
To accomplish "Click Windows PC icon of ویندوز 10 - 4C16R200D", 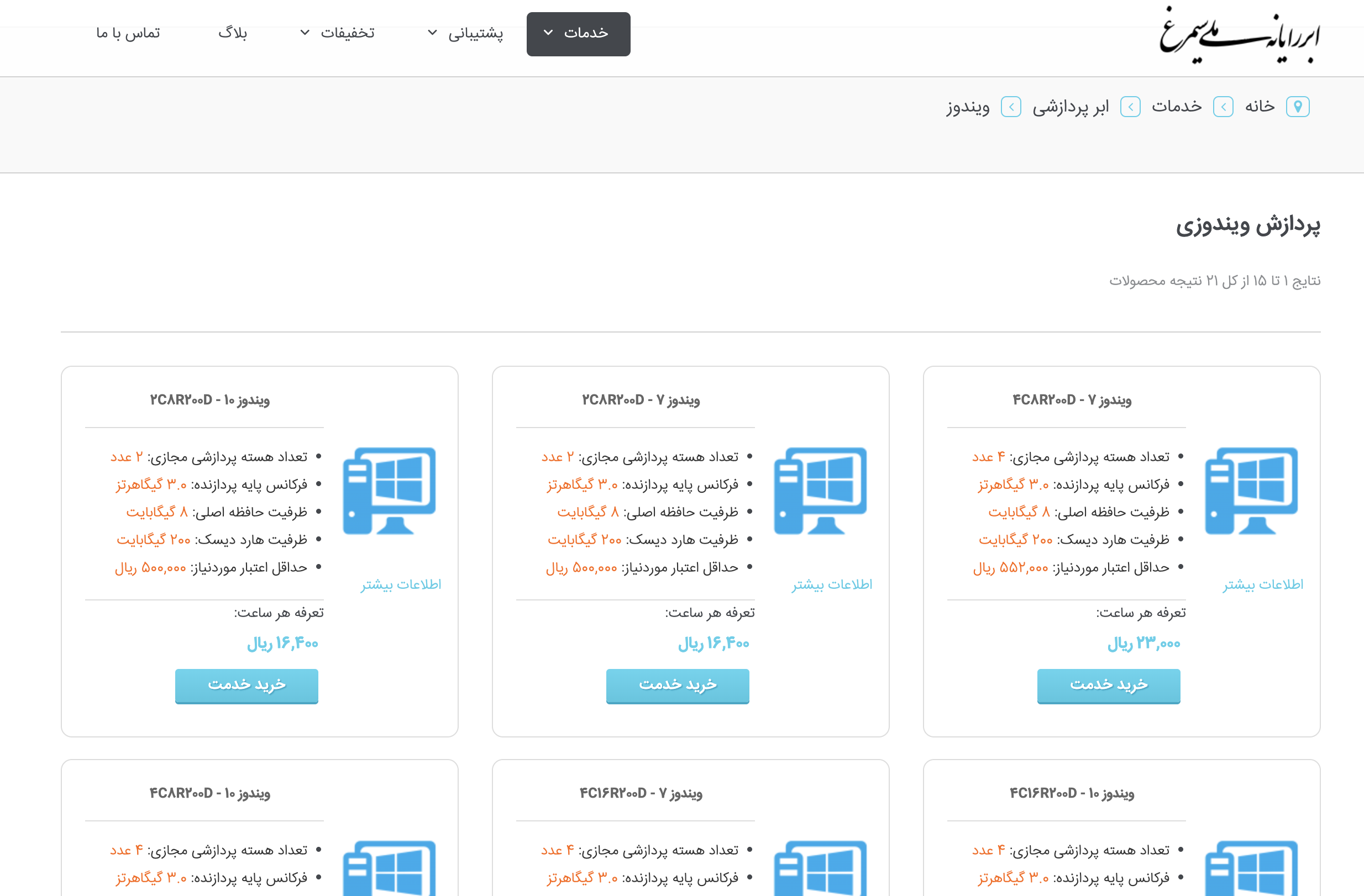I will (1252, 868).
